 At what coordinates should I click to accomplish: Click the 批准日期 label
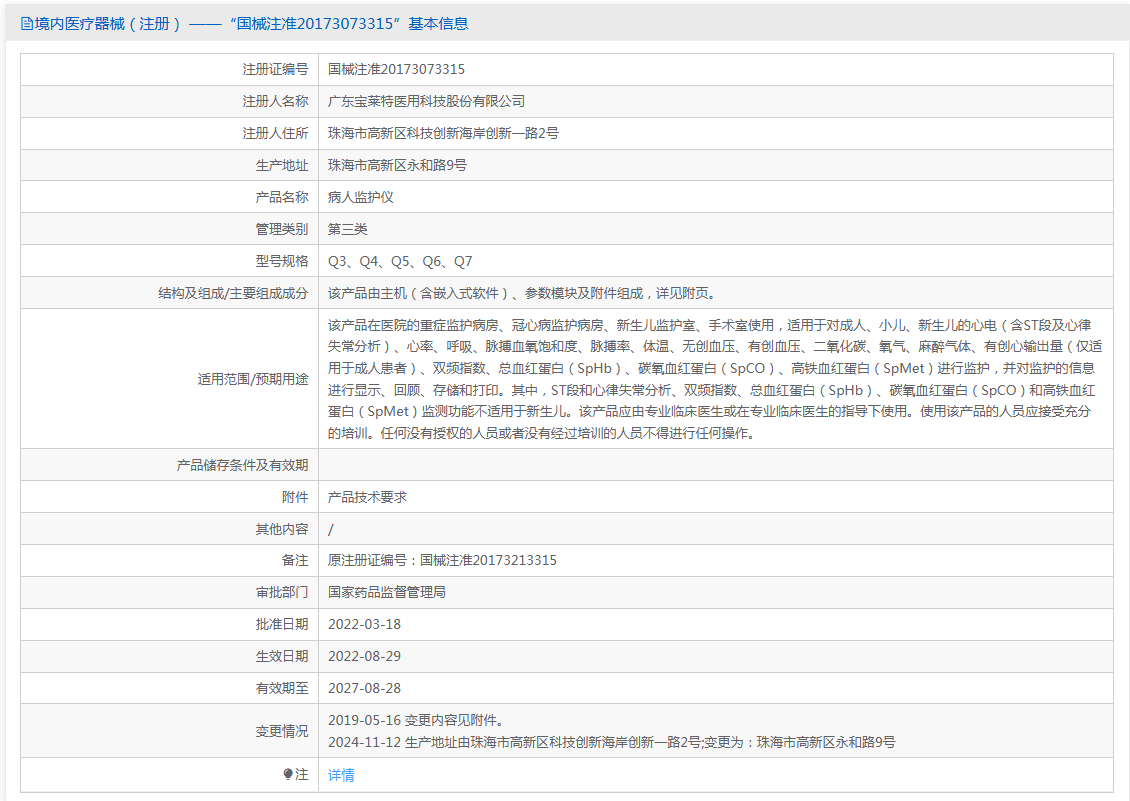pyautogui.click(x=282, y=624)
